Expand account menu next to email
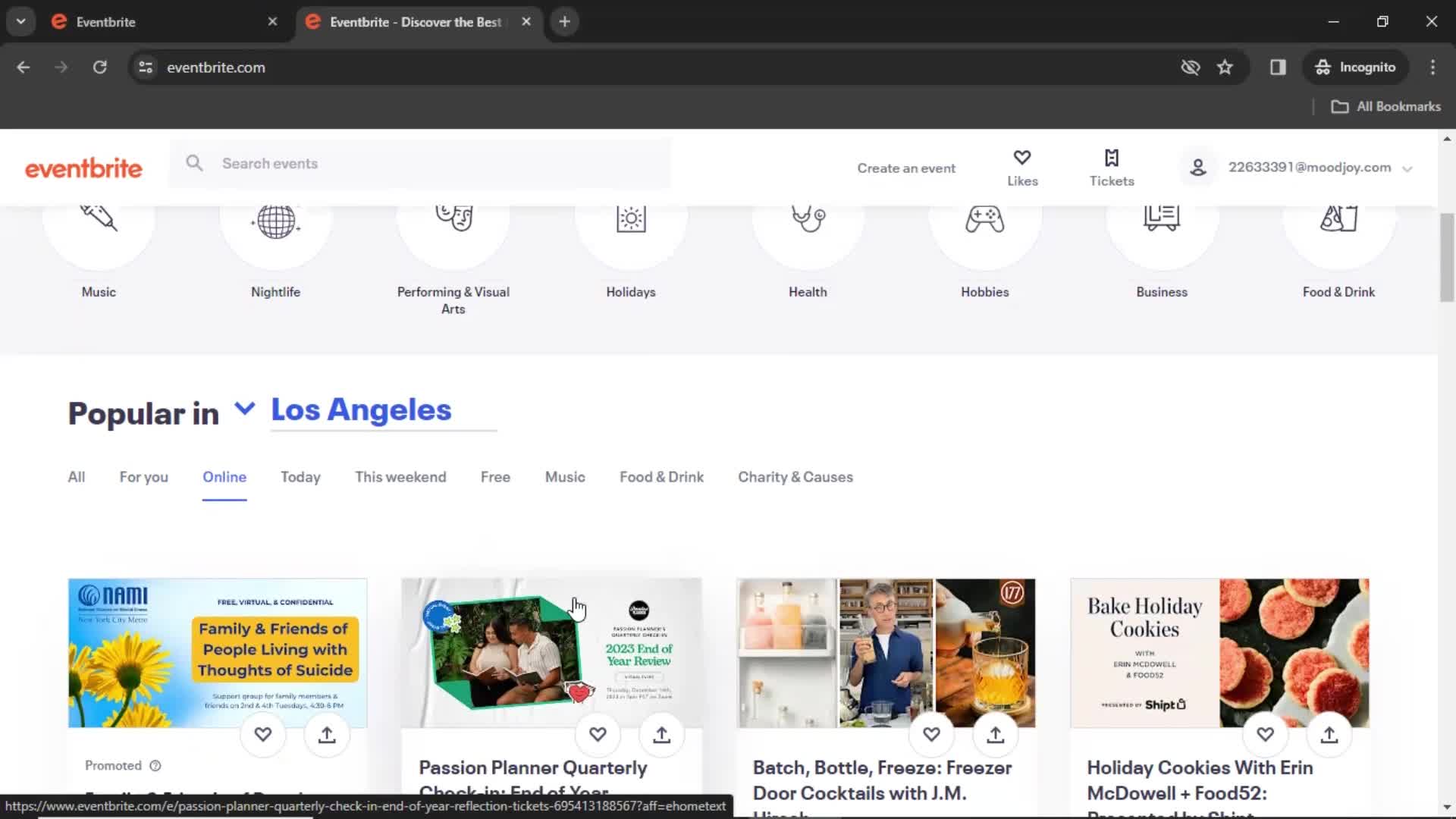The image size is (1456, 819). pyautogui.click(x=1407, y=169)
